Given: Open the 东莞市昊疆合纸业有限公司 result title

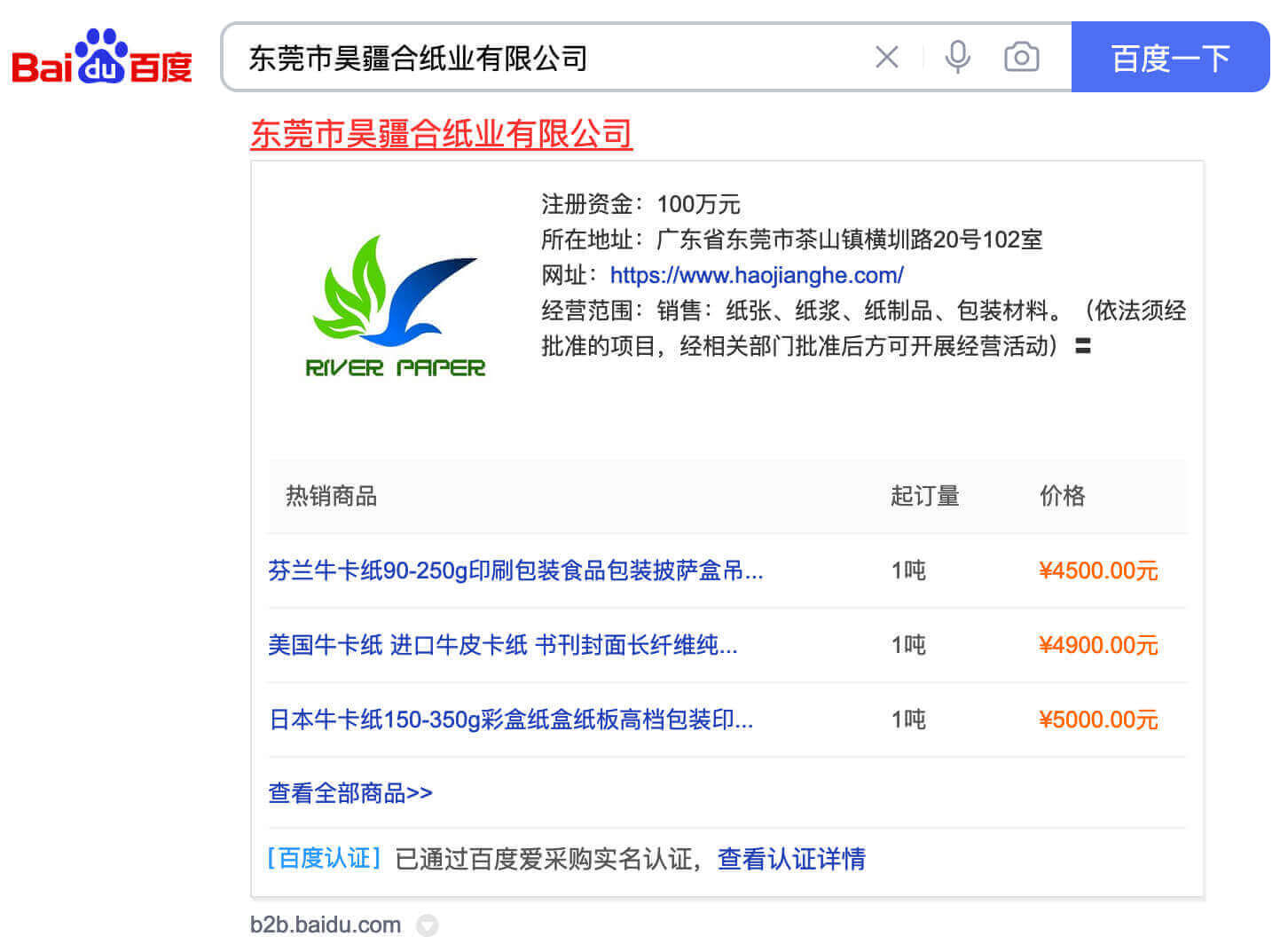Looking at the screenshot, I should tap(441, 134).
